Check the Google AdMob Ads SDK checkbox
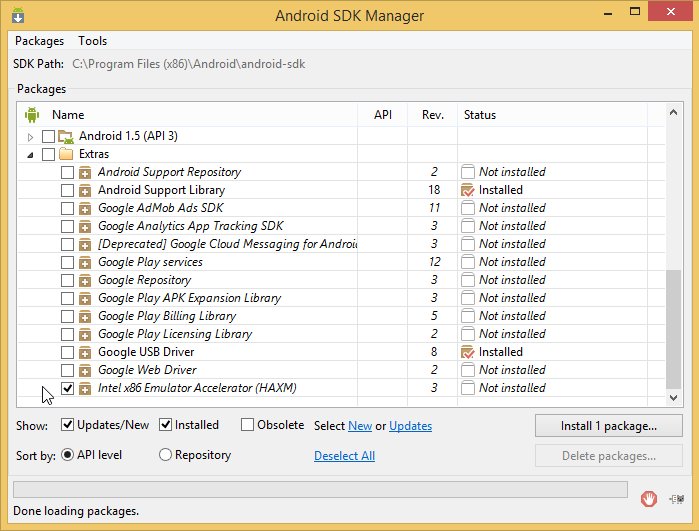 [67, 208]
